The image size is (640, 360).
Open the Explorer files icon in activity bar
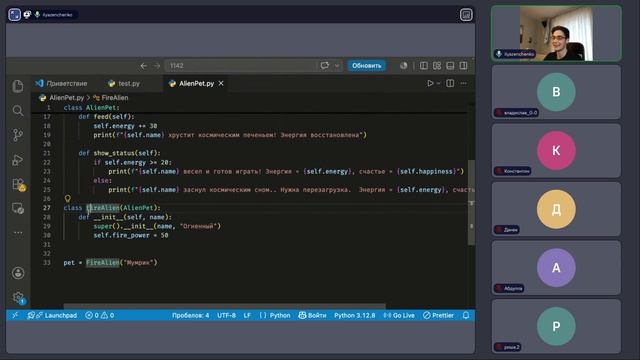[18, 86]
